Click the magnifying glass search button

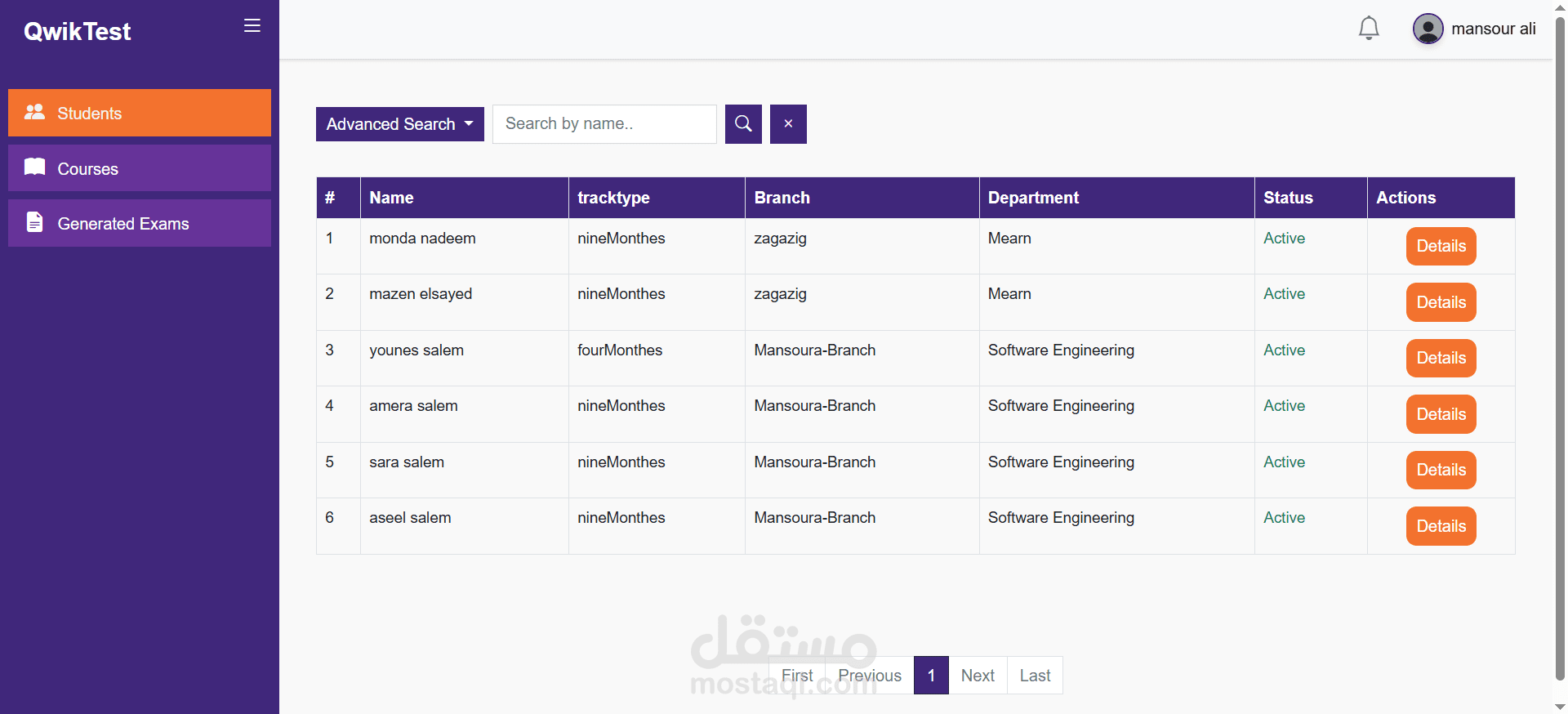(743, 124)
